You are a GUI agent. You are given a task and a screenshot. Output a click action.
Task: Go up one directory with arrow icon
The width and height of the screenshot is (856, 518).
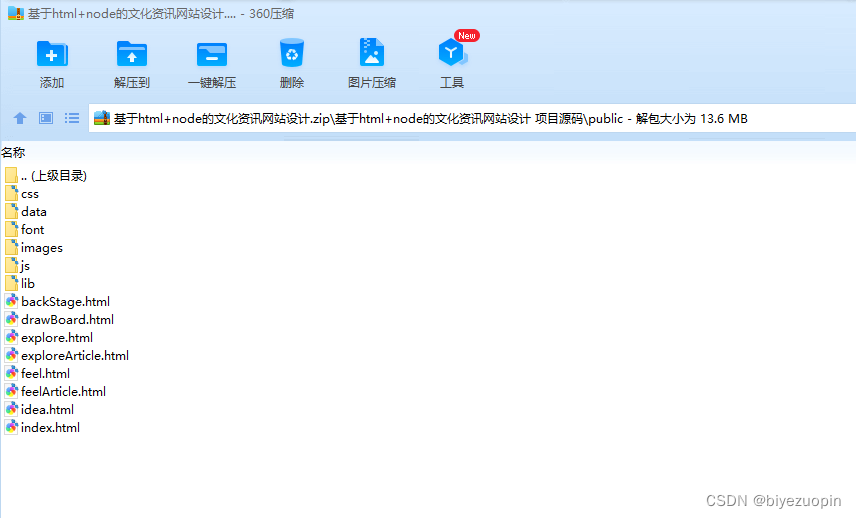(20, 118)
